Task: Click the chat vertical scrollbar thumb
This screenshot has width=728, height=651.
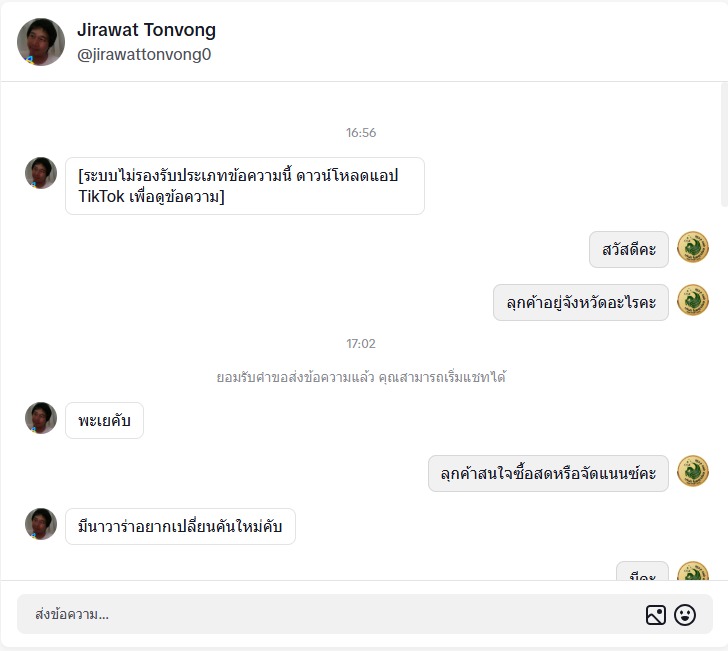Action: [724, 145]
